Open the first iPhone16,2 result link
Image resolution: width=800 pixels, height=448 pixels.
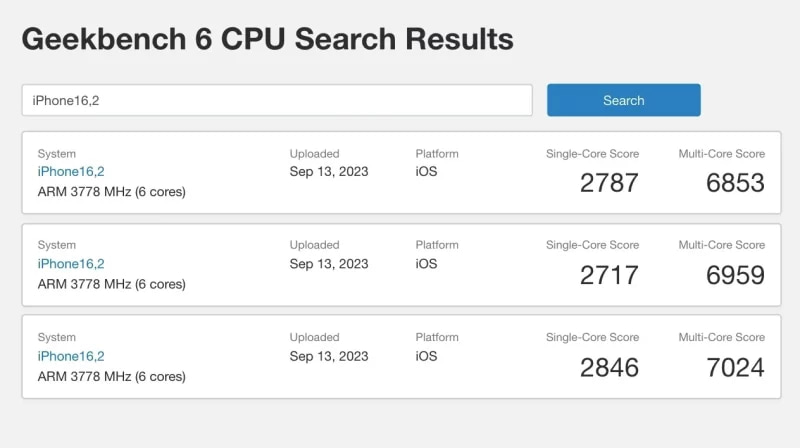[x=71, y=172]
